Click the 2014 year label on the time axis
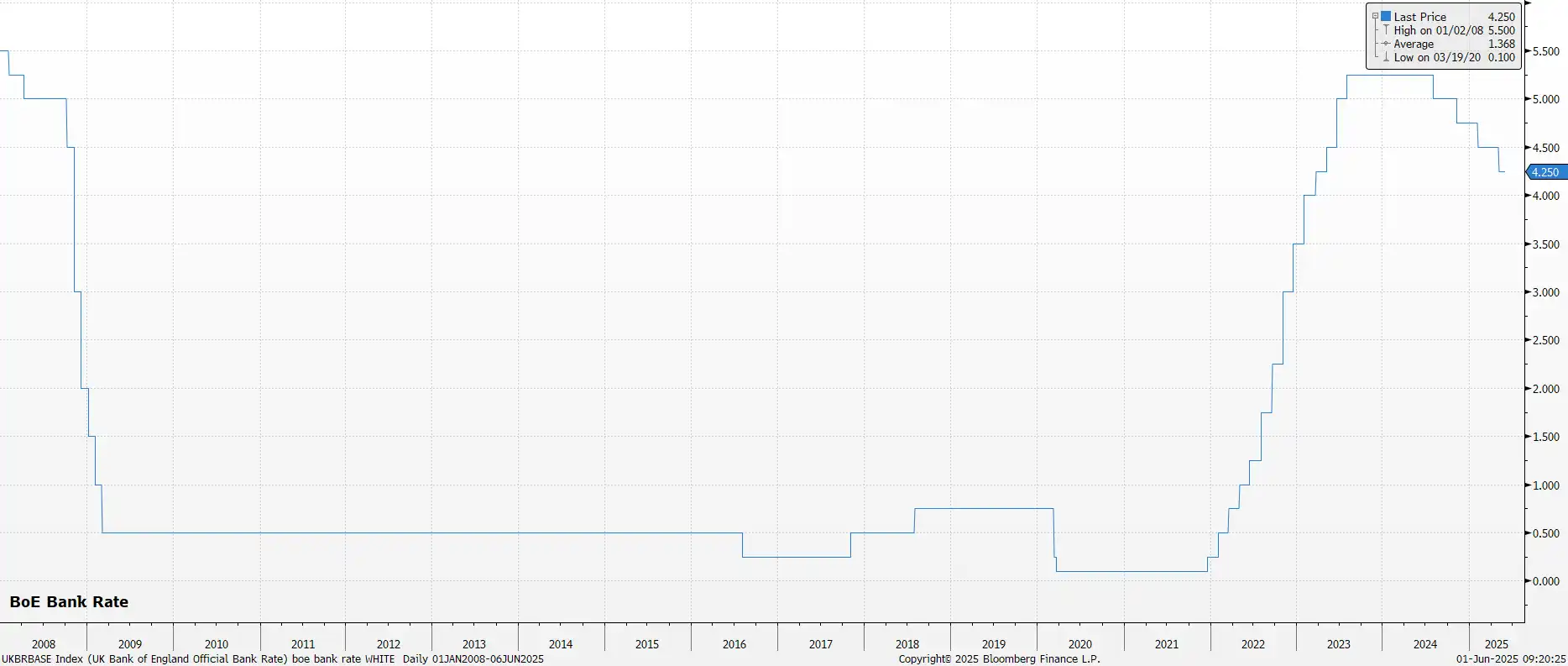 (561, 644)
